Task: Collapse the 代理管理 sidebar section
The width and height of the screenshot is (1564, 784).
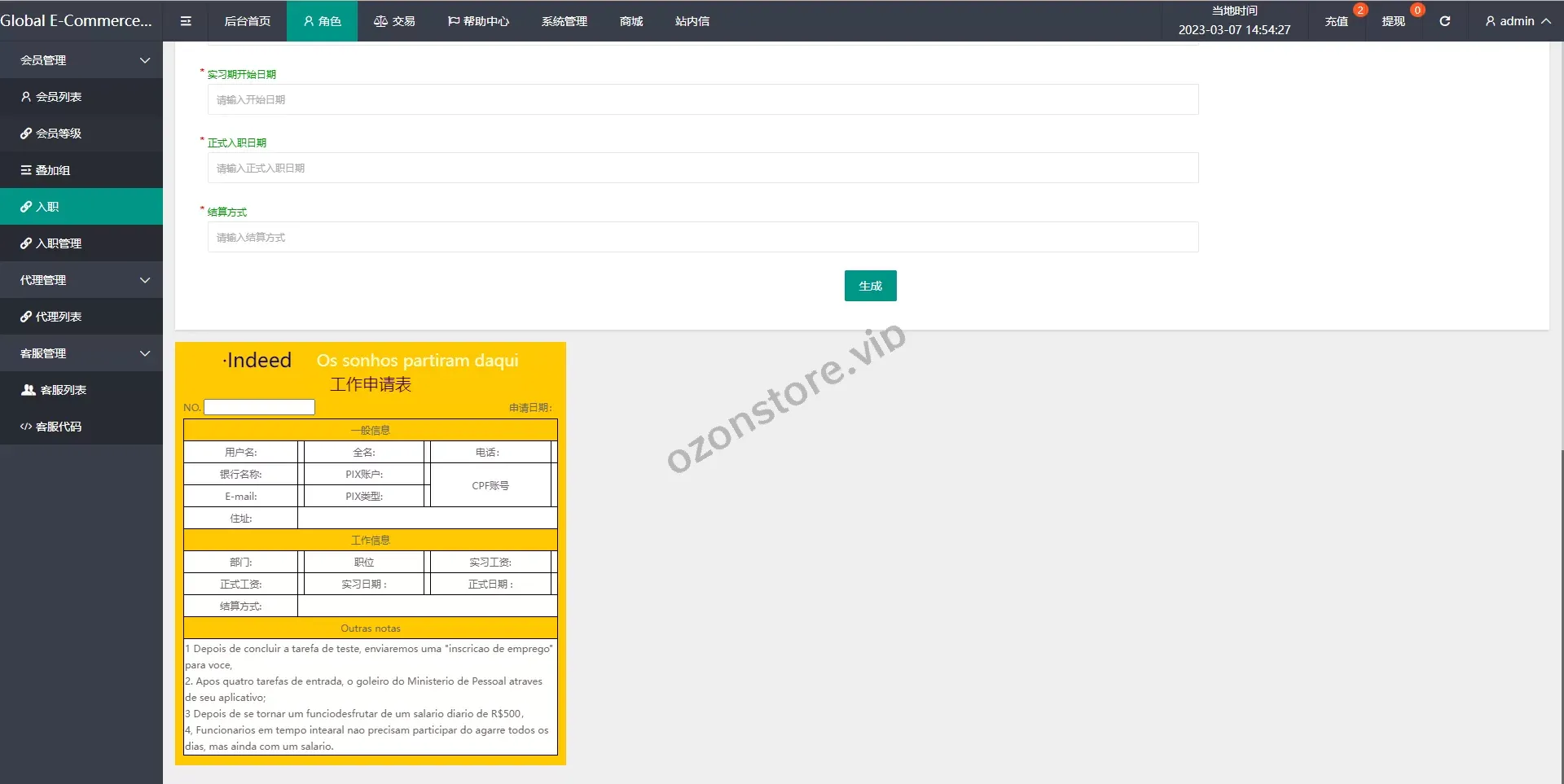Action: [x=81, y=280]
